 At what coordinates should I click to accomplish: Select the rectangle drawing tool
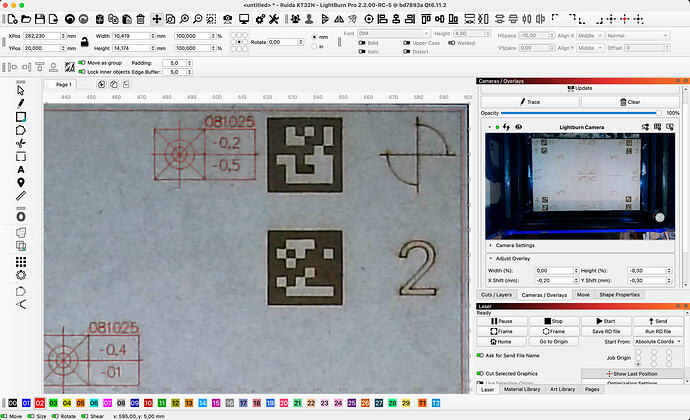tap(21, 117)
